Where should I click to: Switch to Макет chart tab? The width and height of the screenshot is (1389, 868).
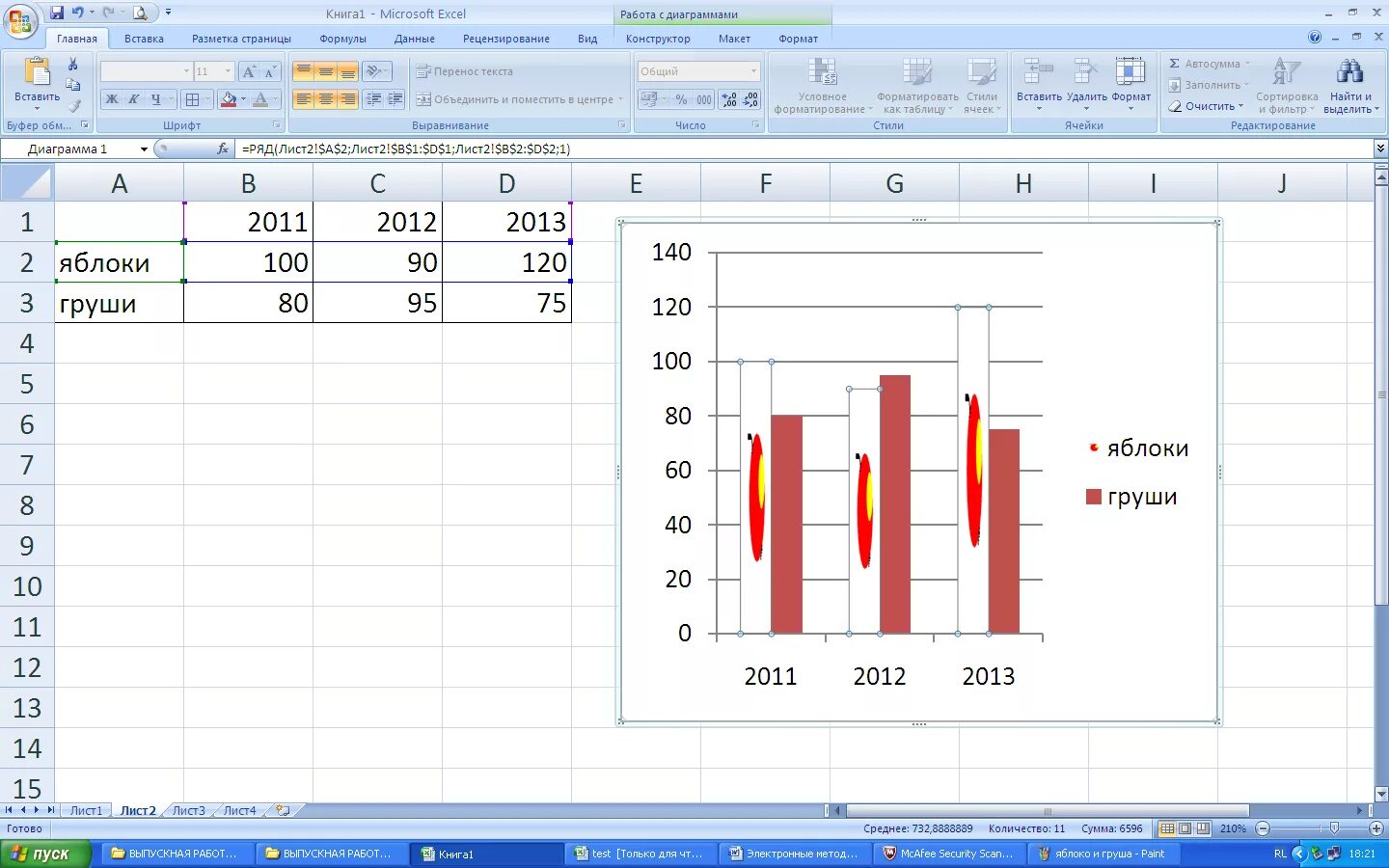tap(734, 39)
